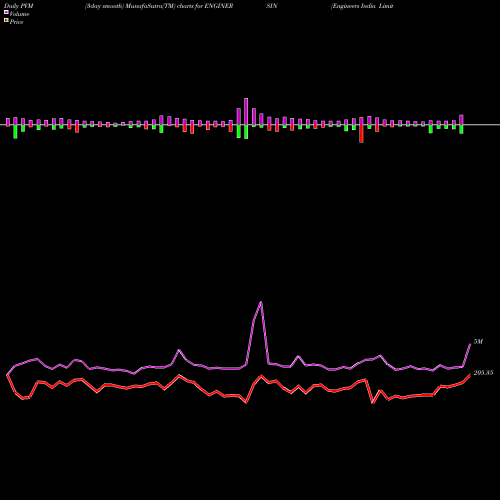Click the Volume legend label

click(19, 14)
